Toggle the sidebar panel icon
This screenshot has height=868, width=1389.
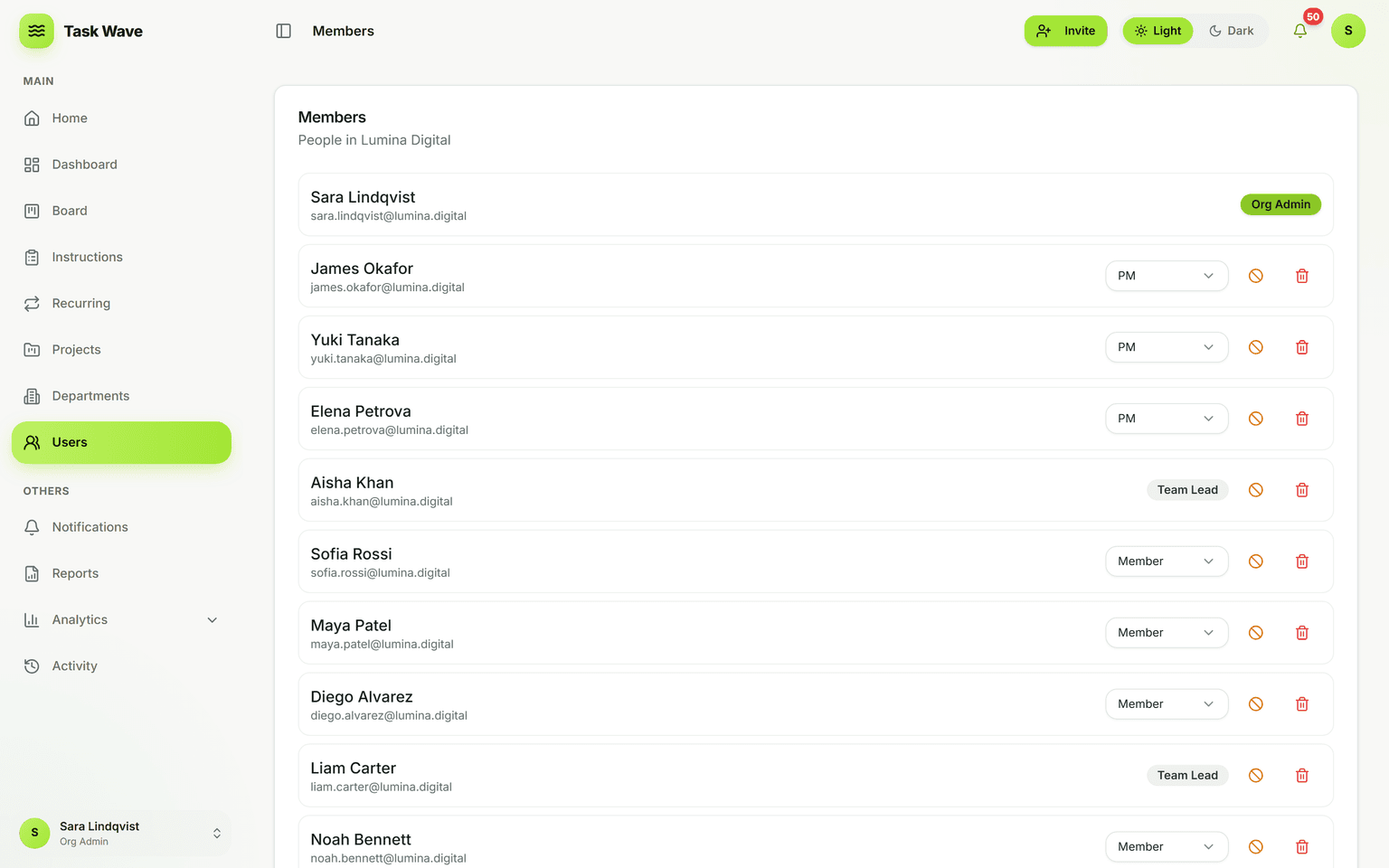click(283, 31)
